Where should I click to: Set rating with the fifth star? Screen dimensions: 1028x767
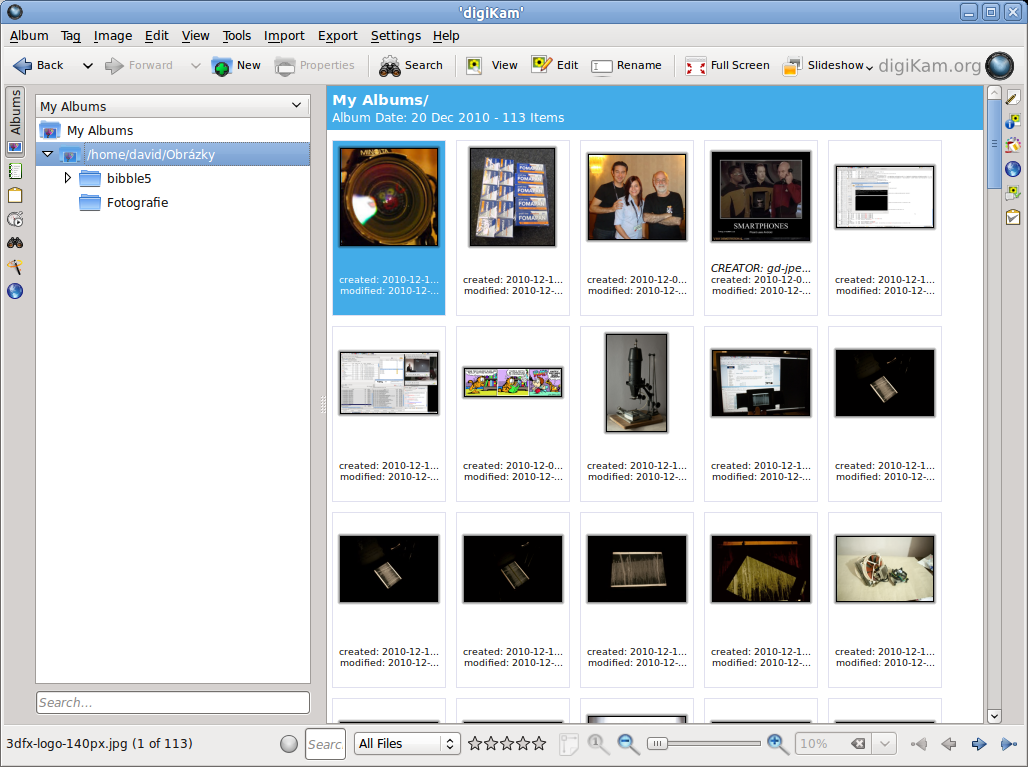tap(539, 743)
